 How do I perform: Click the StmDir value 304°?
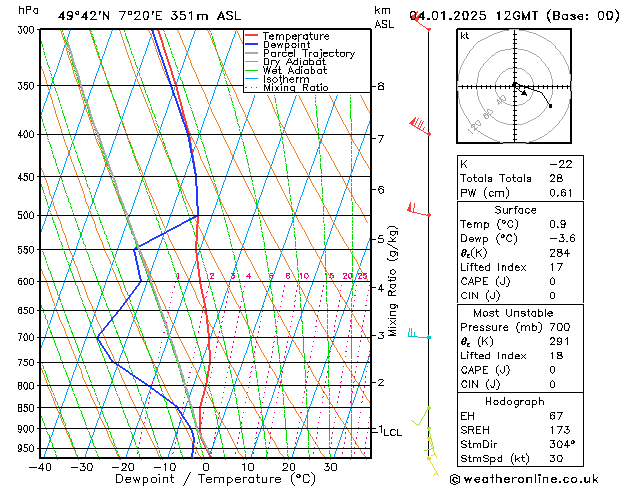tap(562, 445)
